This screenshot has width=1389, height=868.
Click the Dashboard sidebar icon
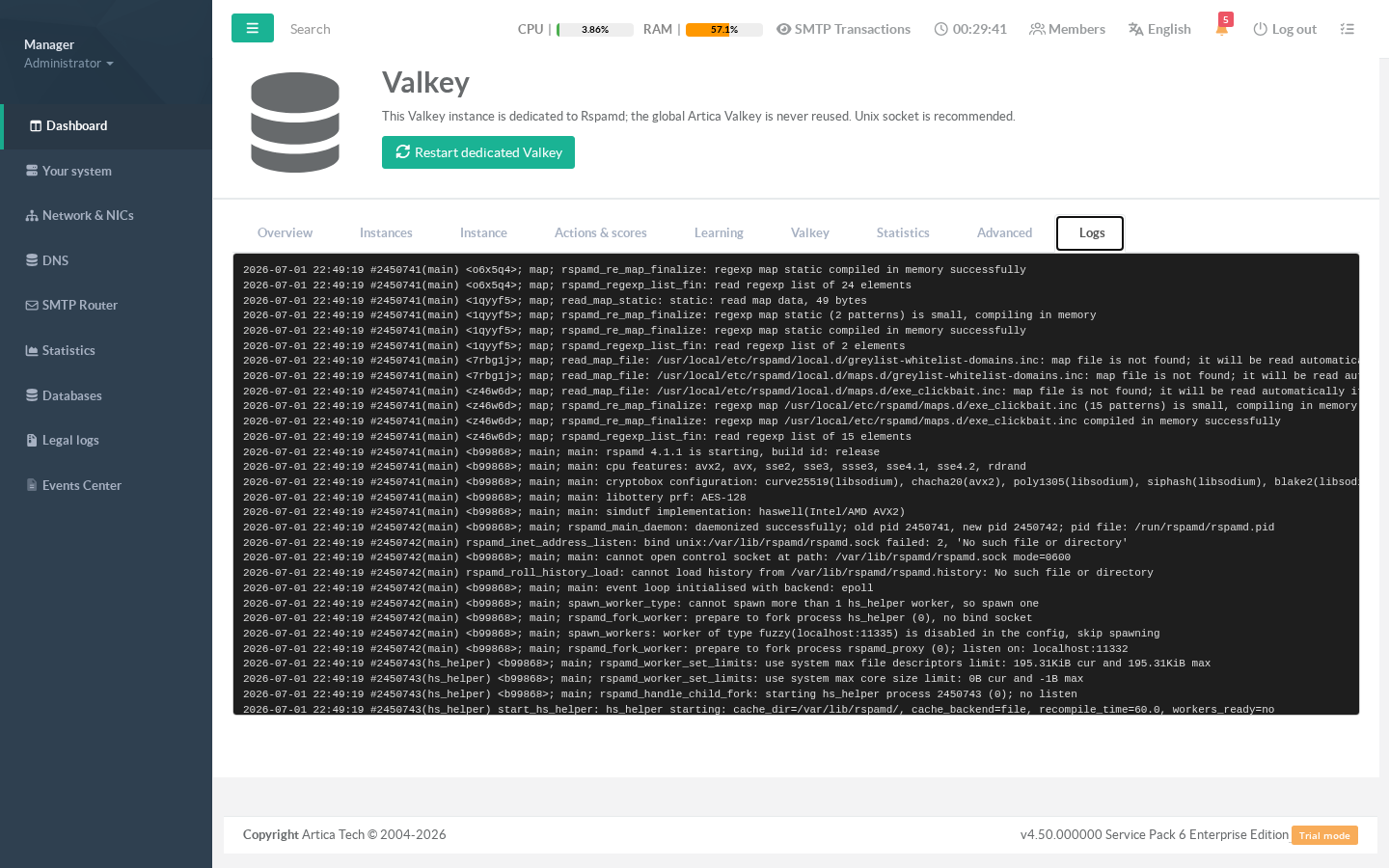point(36,125)
